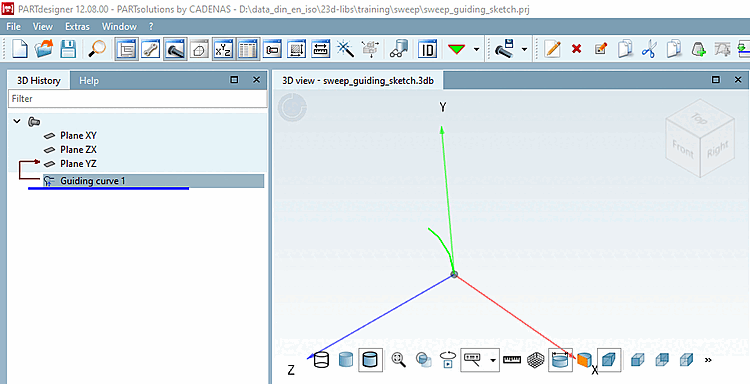Open the Window menu
Image resolution: width=750 pixels, height=384 pixels.
[119, 26]
